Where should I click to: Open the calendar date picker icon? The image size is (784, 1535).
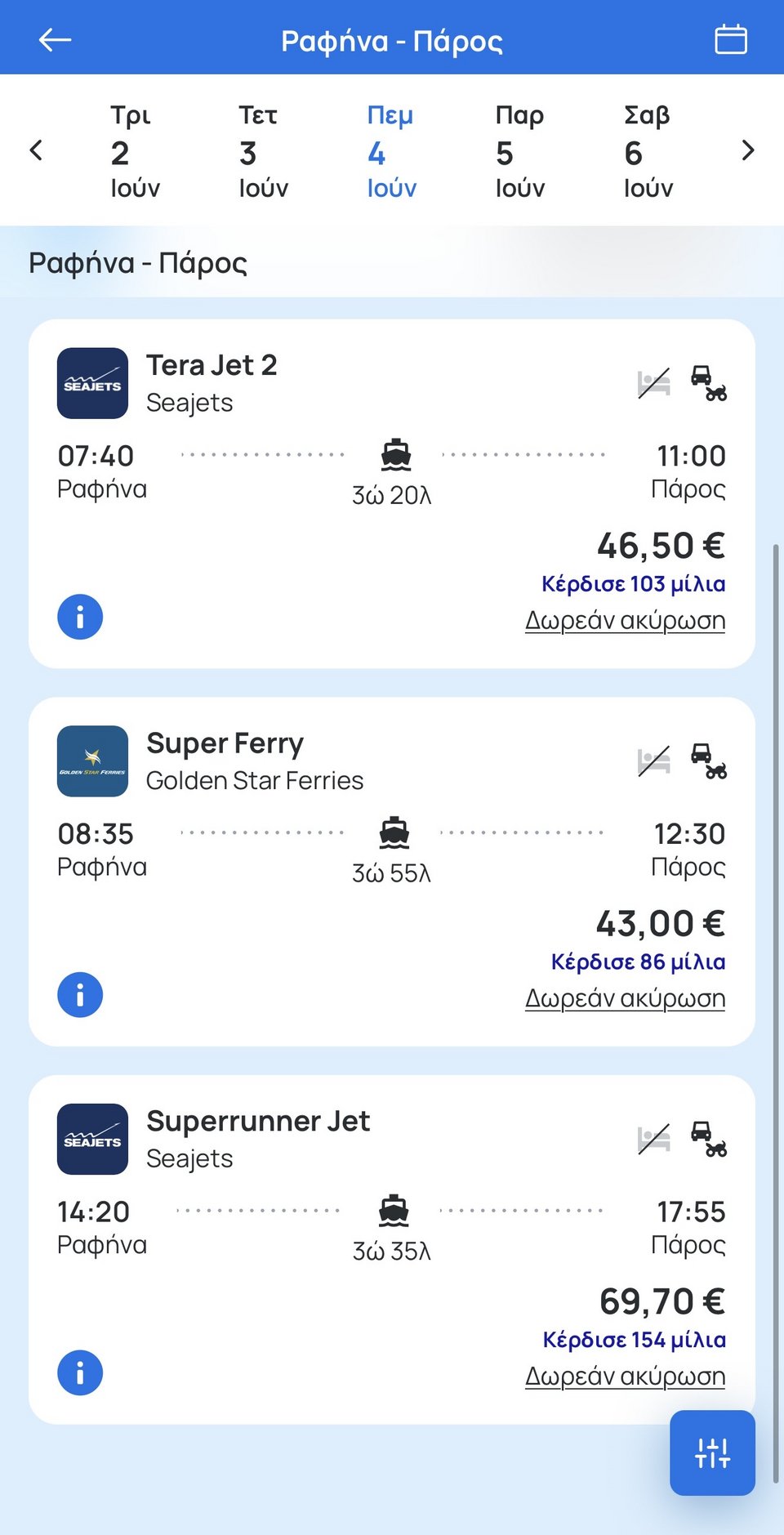(730, 39)
